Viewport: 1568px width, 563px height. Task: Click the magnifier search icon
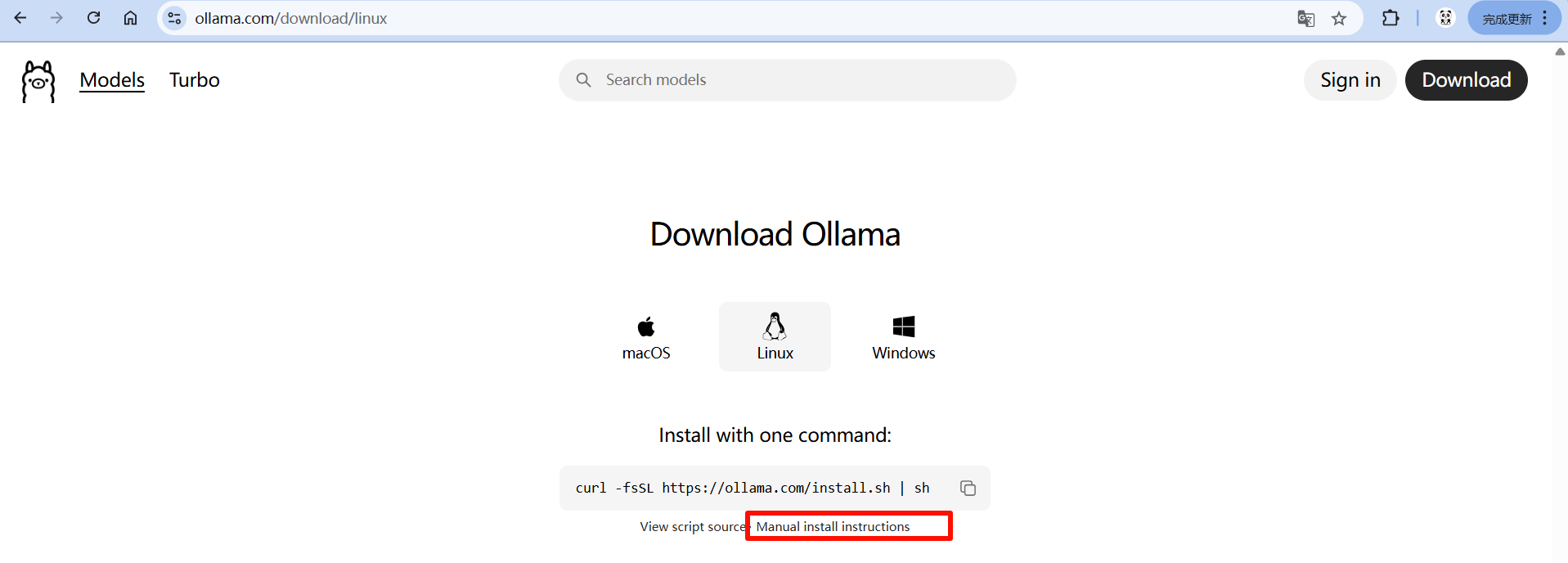583,80
